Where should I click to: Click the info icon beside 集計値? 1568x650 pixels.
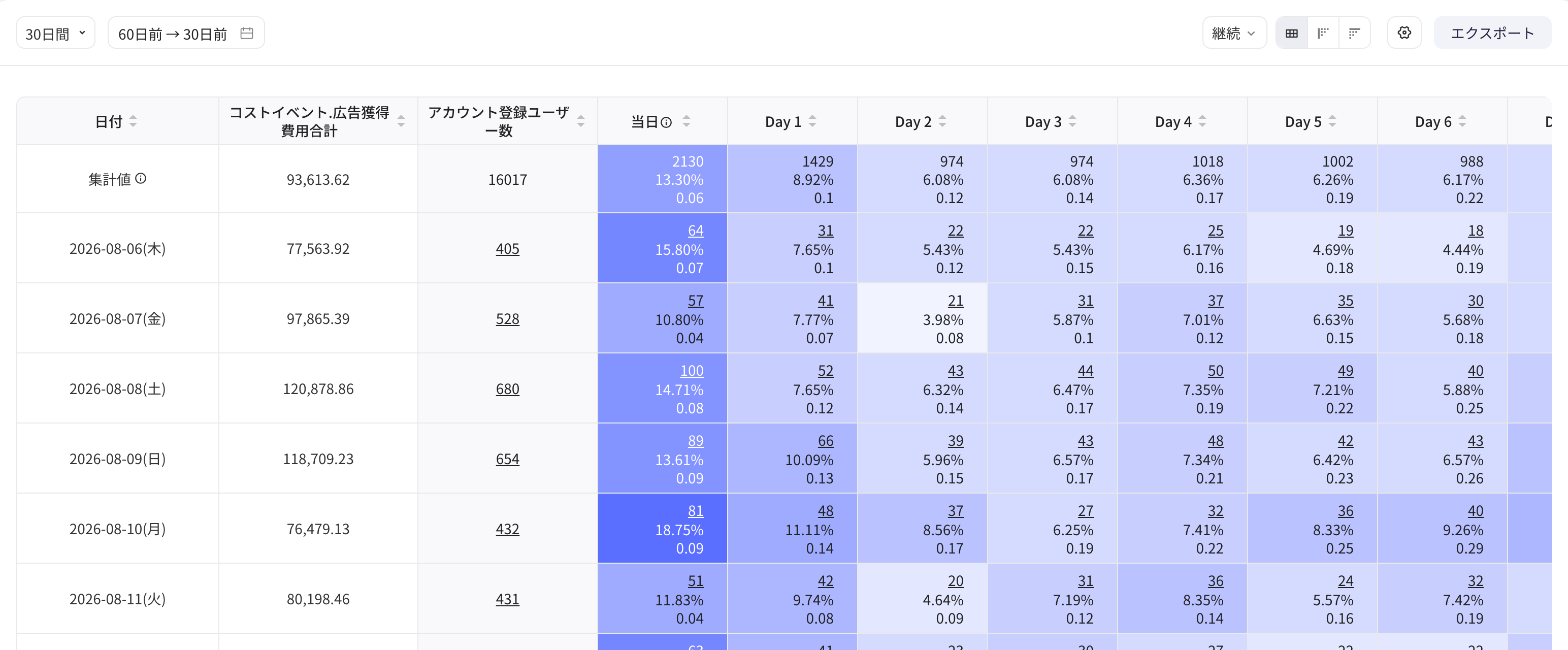pyautogui.click(x=141, y=178)
